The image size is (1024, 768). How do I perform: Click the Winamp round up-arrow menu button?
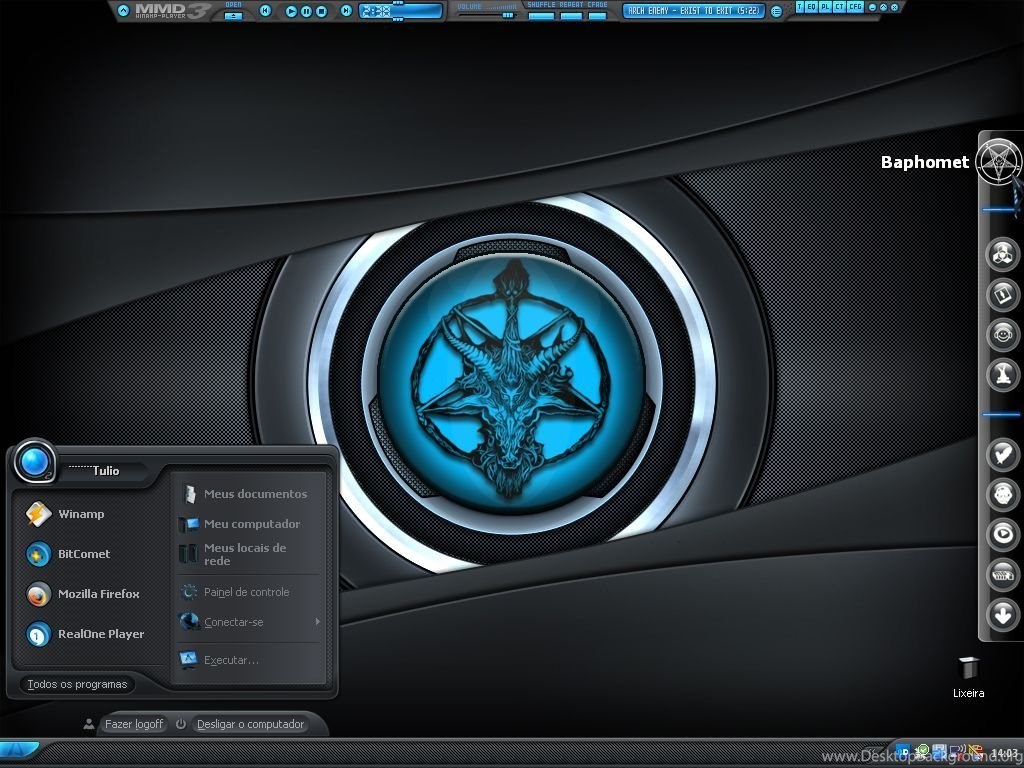123,11
